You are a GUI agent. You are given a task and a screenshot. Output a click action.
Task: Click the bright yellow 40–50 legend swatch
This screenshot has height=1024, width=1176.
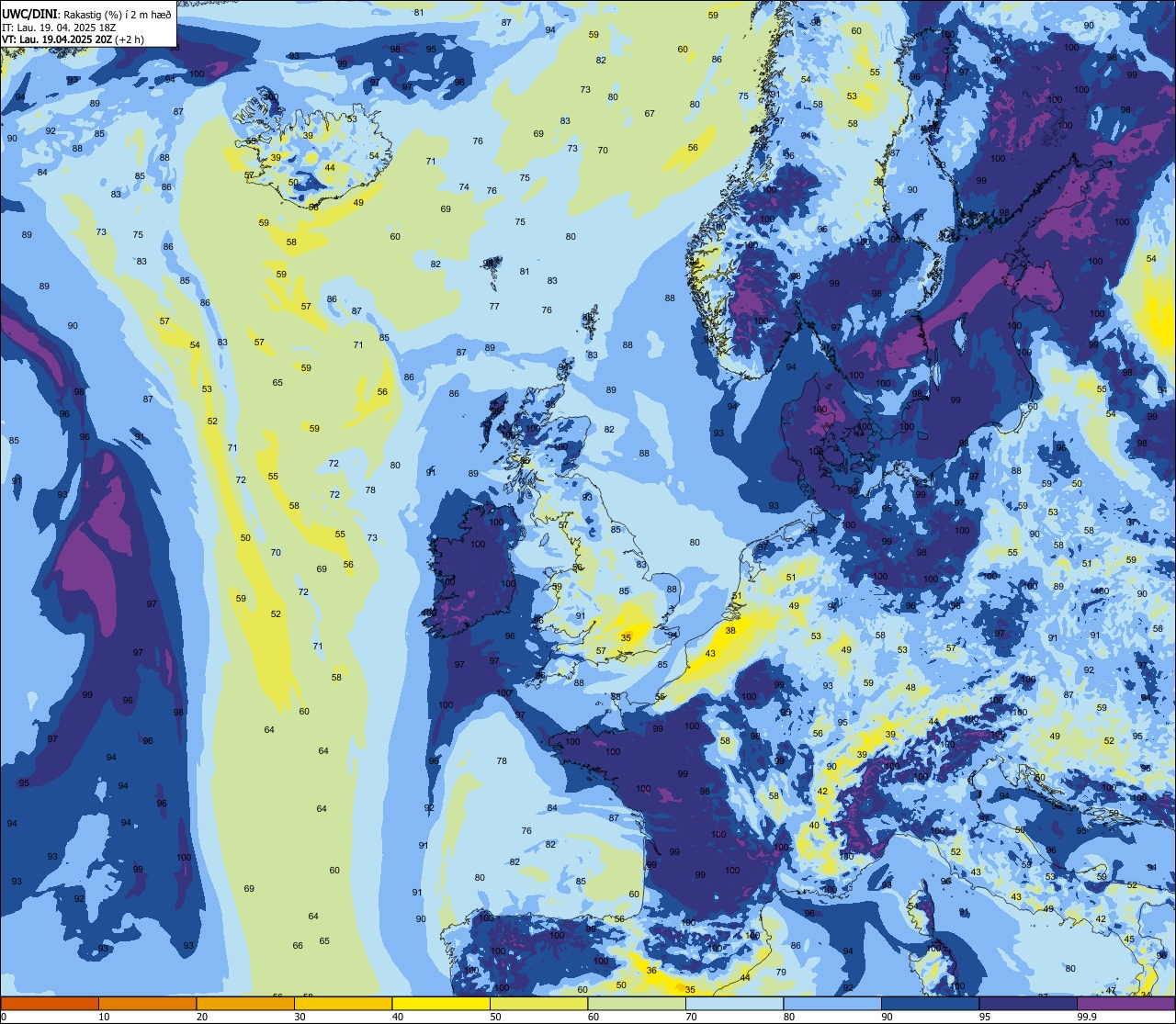(441, 1003)
